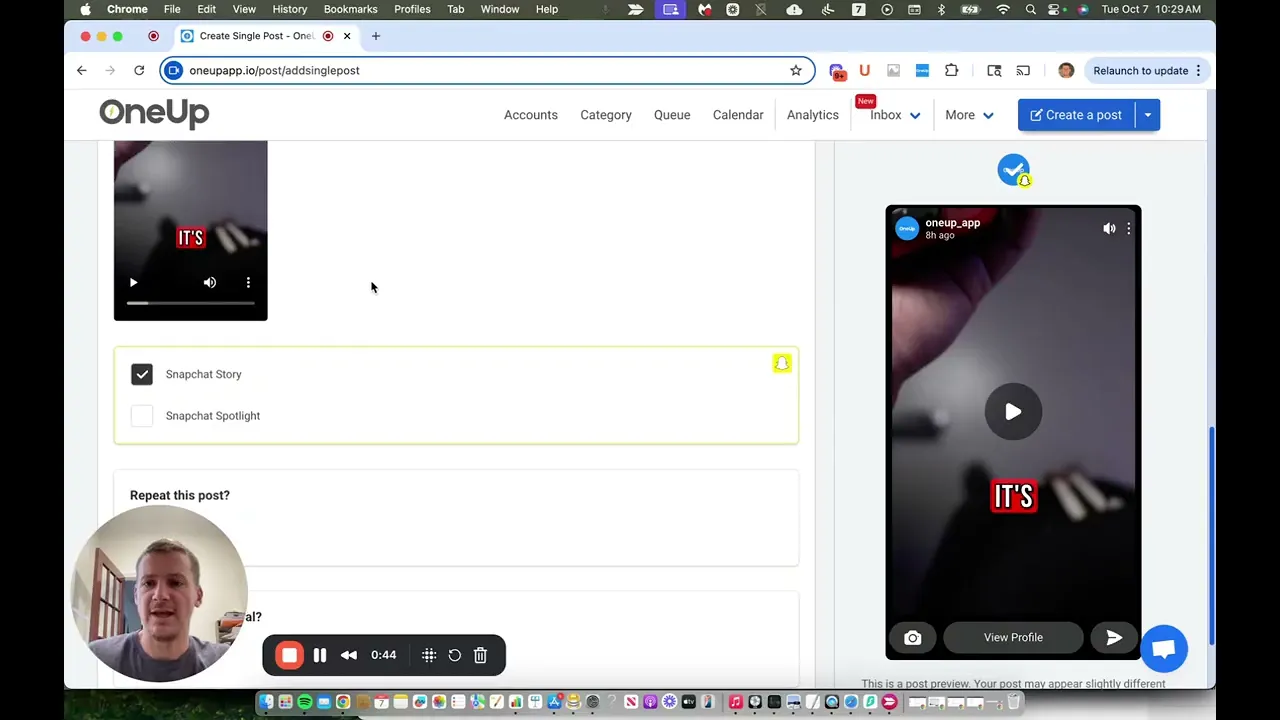Click View Profile in the preview

pyautogui.click(x=1013, y=638)
